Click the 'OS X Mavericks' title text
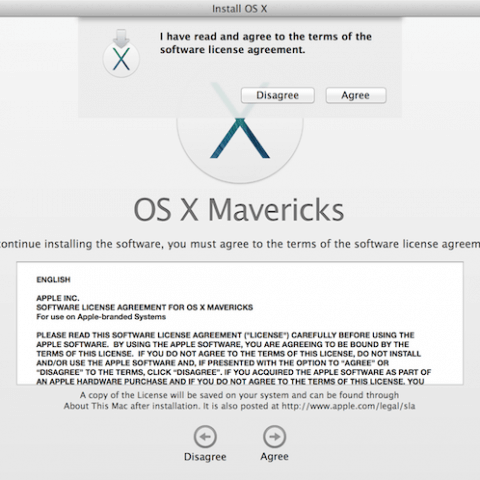 pyautogui.click(x=239, y=210)
